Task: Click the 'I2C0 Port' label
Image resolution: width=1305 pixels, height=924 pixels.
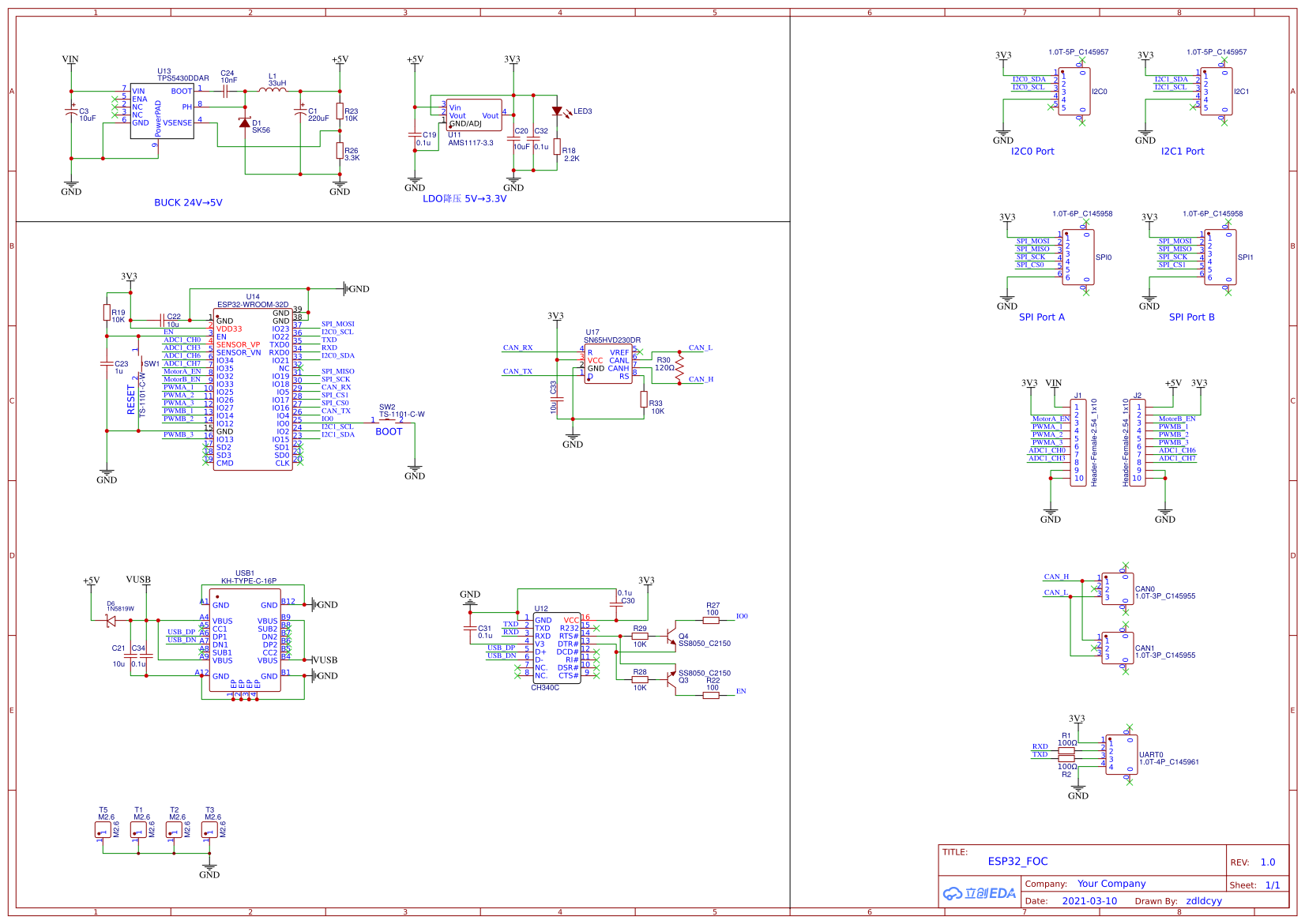Action: [1032, 152]
